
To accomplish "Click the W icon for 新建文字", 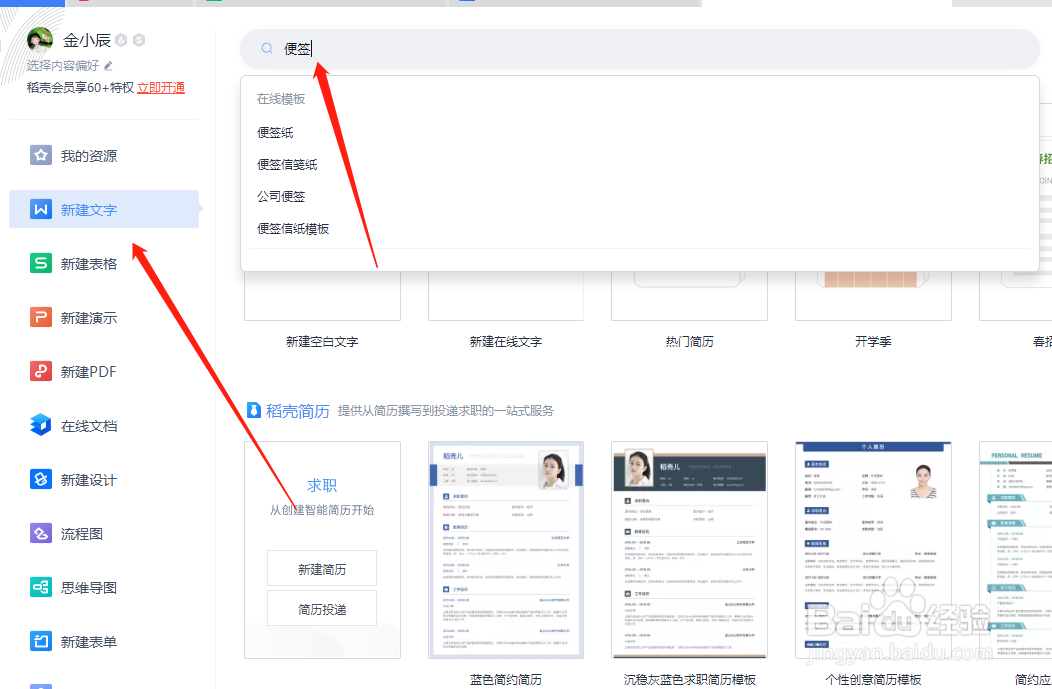I will click(x=41, y=209).
